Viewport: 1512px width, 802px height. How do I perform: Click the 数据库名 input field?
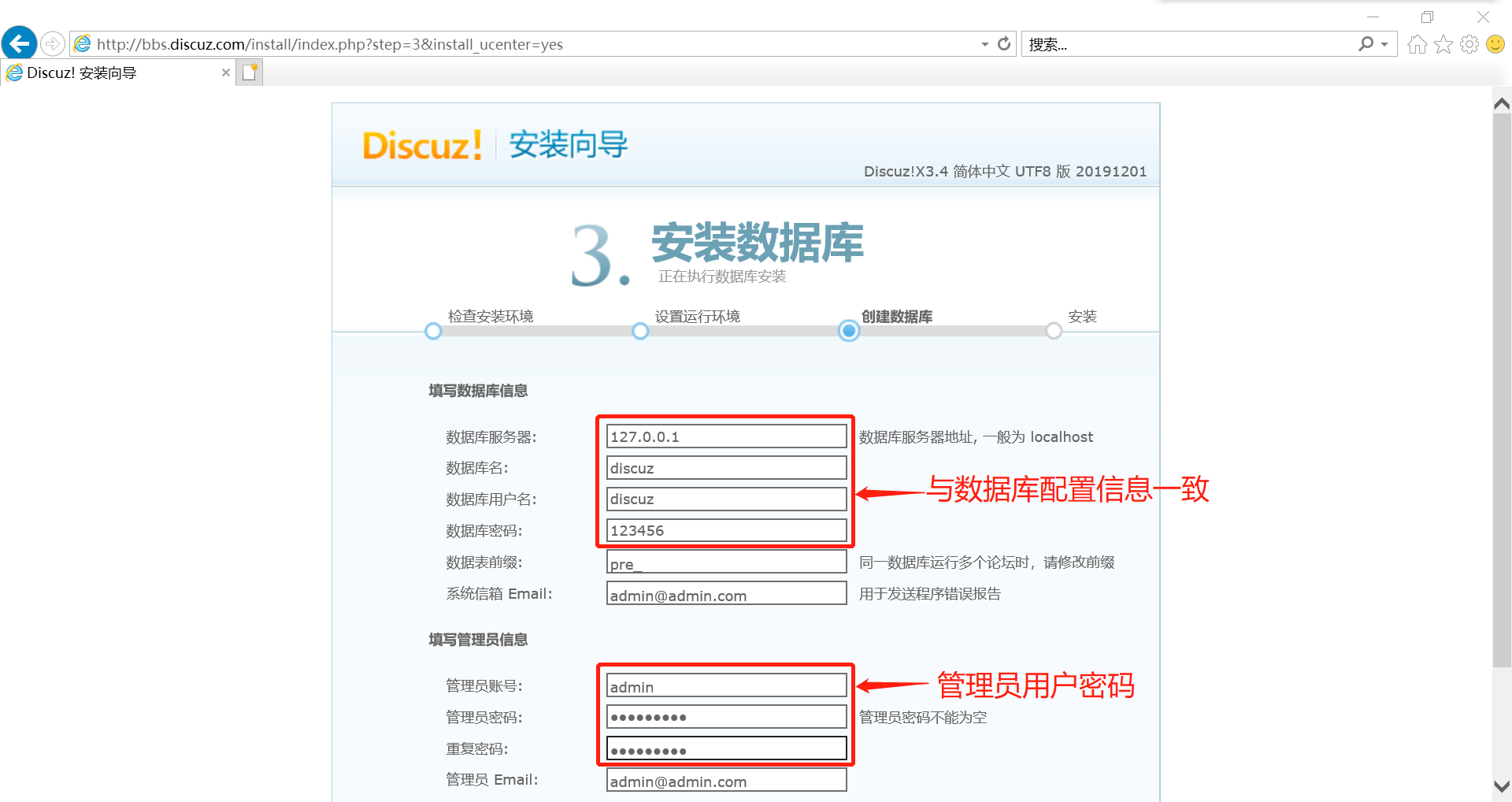click(726, 468)
